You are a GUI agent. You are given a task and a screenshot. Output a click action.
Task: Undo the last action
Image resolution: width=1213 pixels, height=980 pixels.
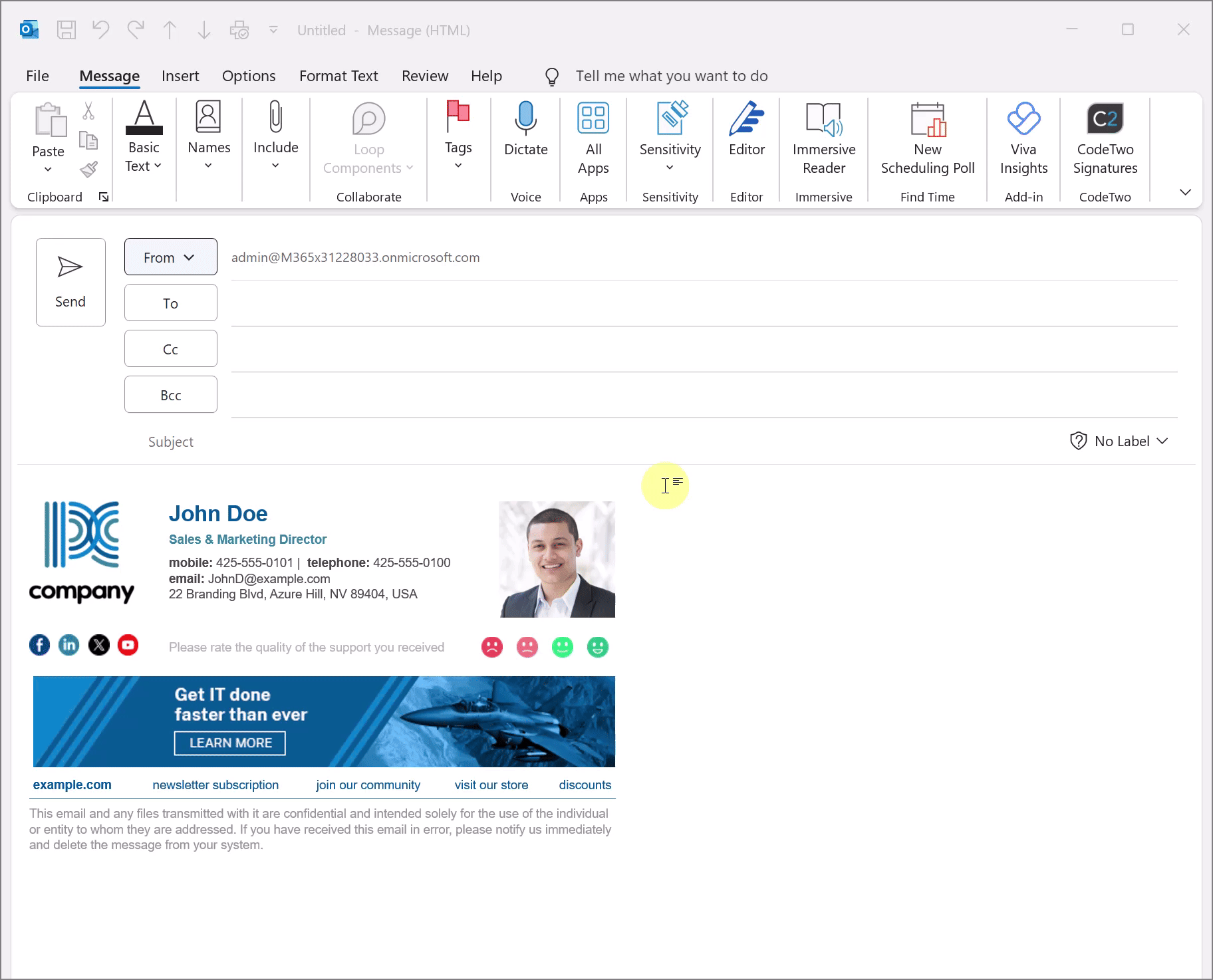(101, 30)
